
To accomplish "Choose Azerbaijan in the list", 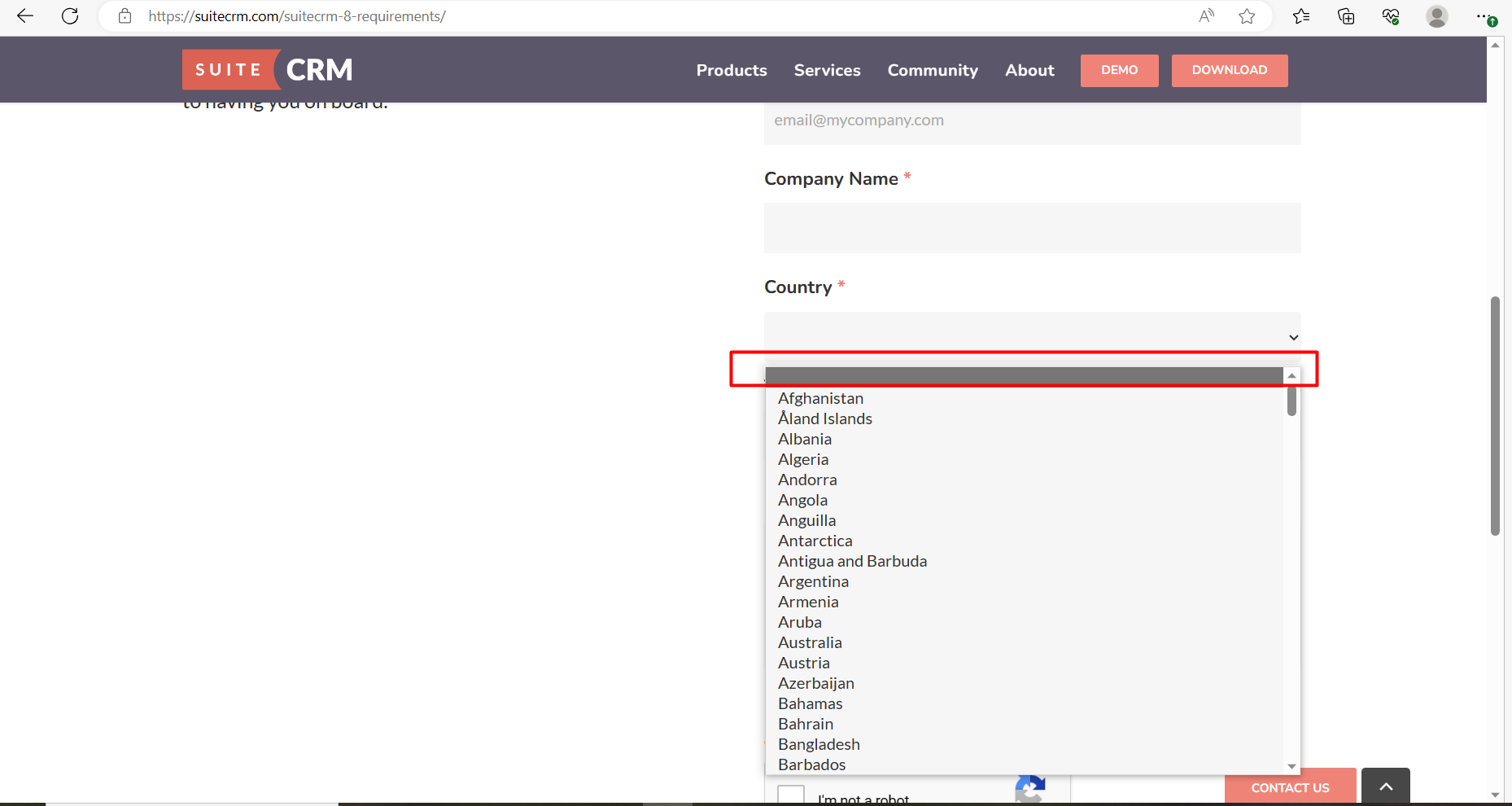I will (1024, 683).
